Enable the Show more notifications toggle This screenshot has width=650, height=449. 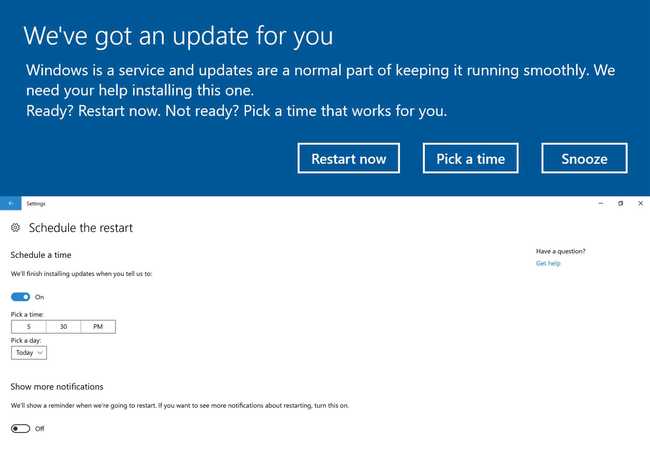coord(20,428)
